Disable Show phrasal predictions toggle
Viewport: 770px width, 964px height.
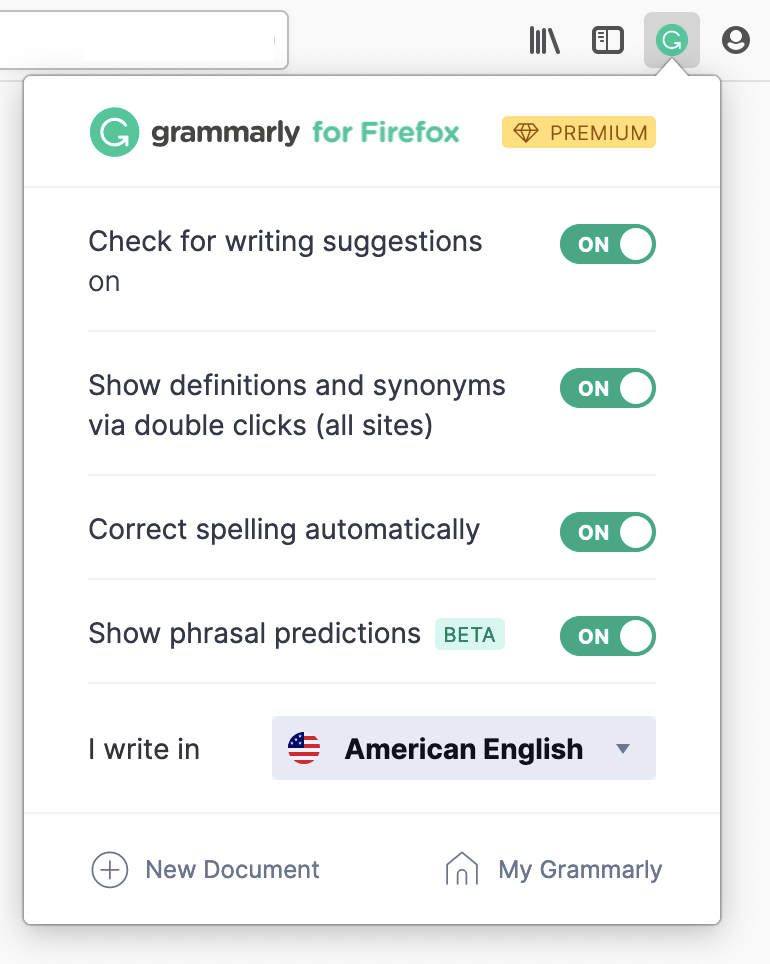point(607,635)
